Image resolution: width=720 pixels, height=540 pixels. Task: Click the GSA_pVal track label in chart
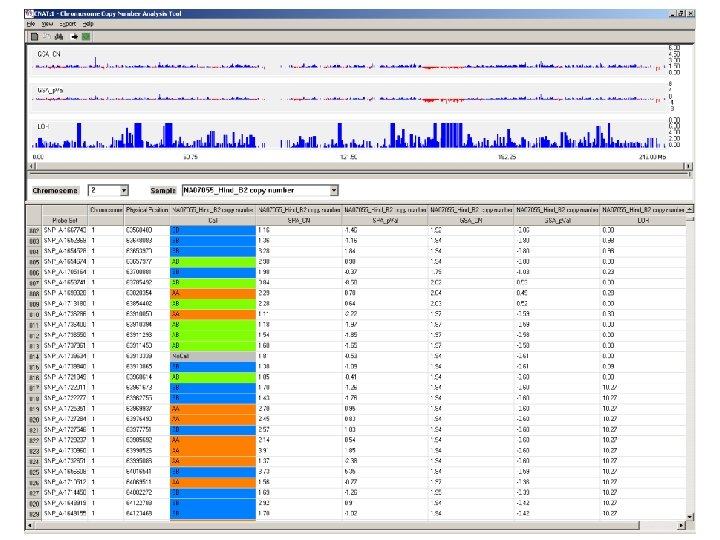click(50, 90)
